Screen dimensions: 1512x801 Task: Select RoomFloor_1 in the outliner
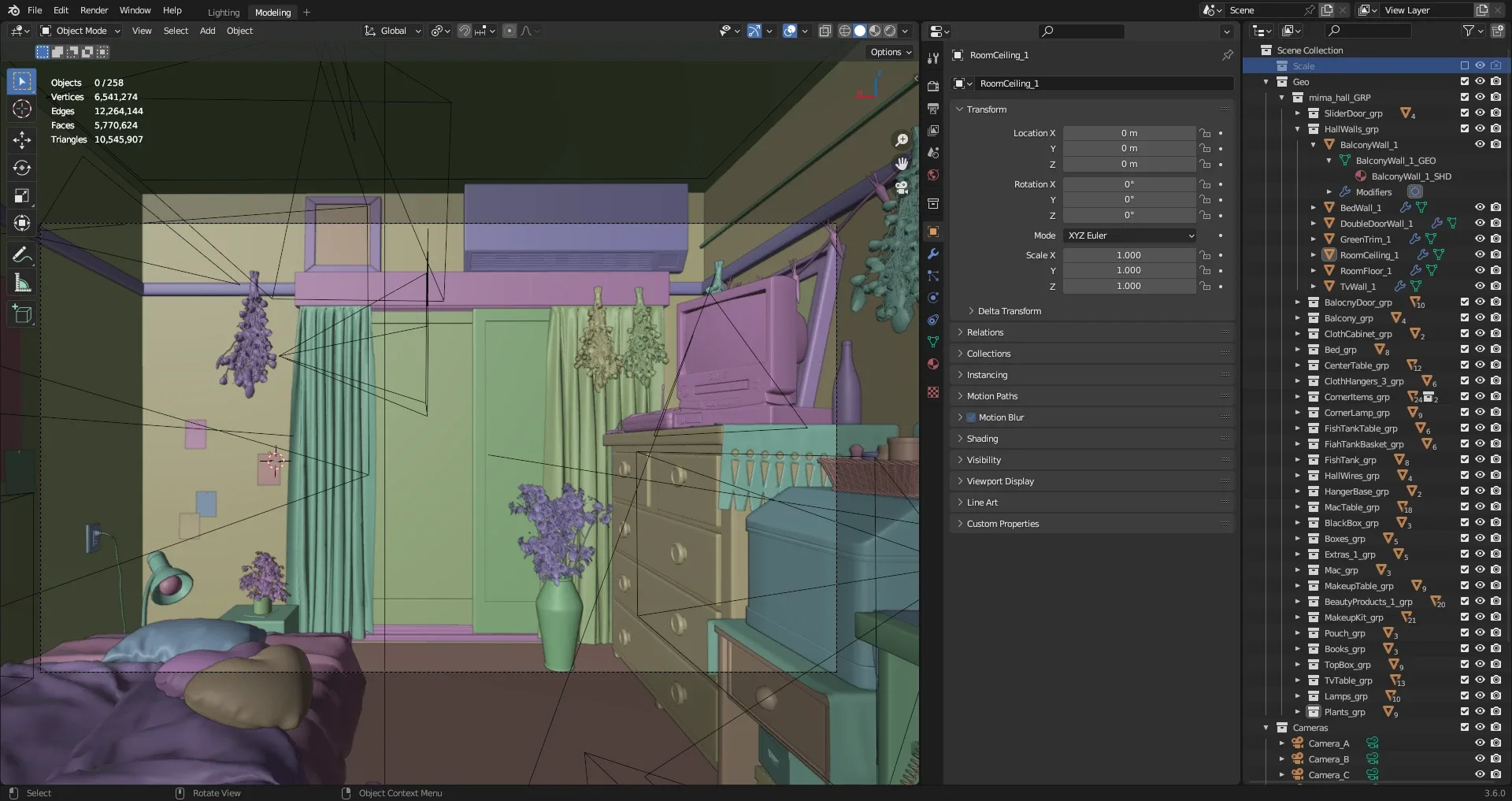pos(1366,270)
